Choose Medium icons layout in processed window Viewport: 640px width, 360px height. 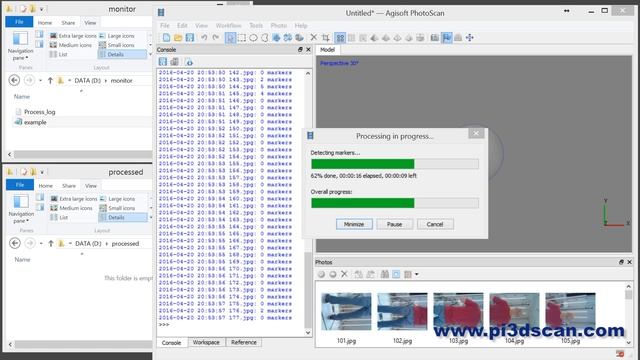click(71, 208)
